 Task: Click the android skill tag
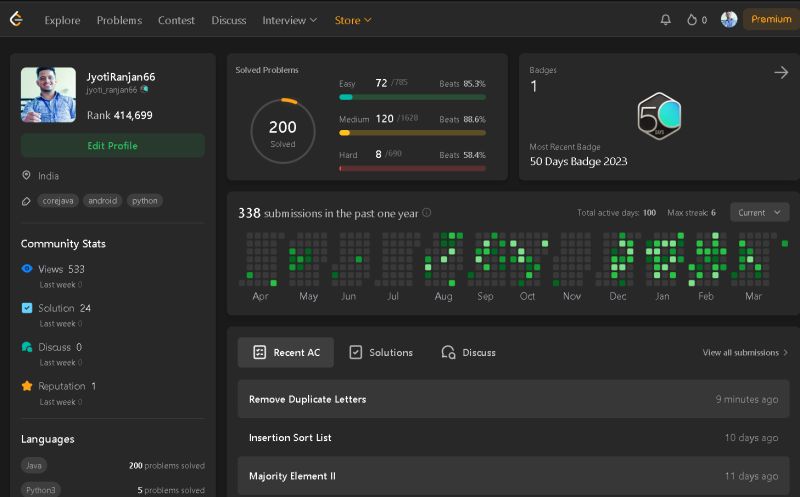pyautogui.click(x=103, y=201)
